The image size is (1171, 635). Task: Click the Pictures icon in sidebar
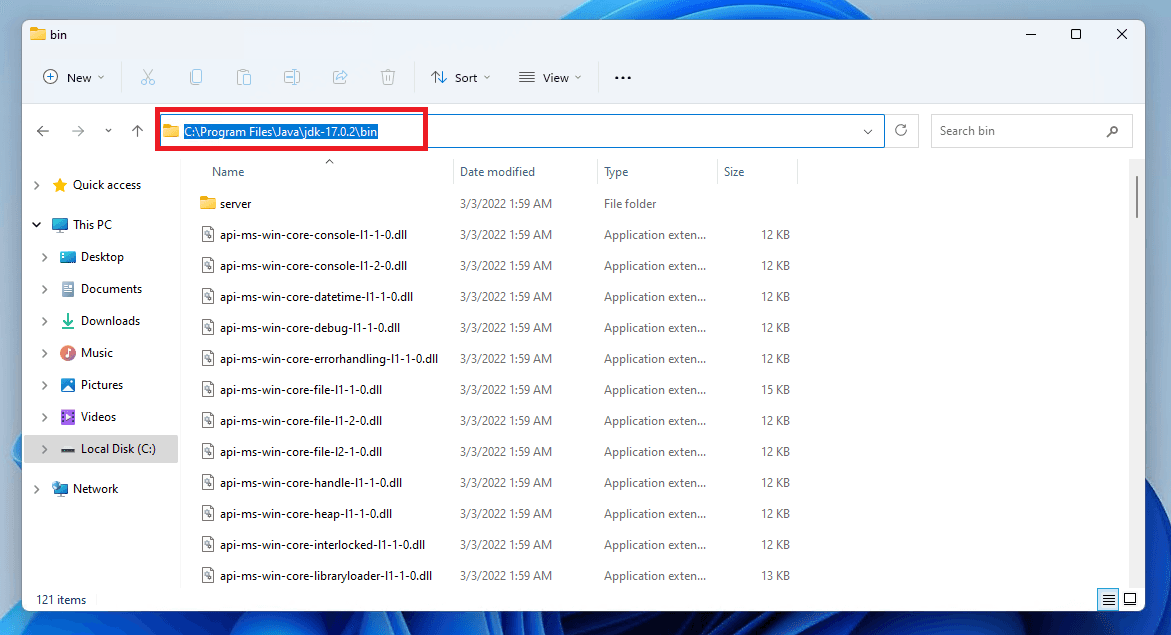[67, 385]
